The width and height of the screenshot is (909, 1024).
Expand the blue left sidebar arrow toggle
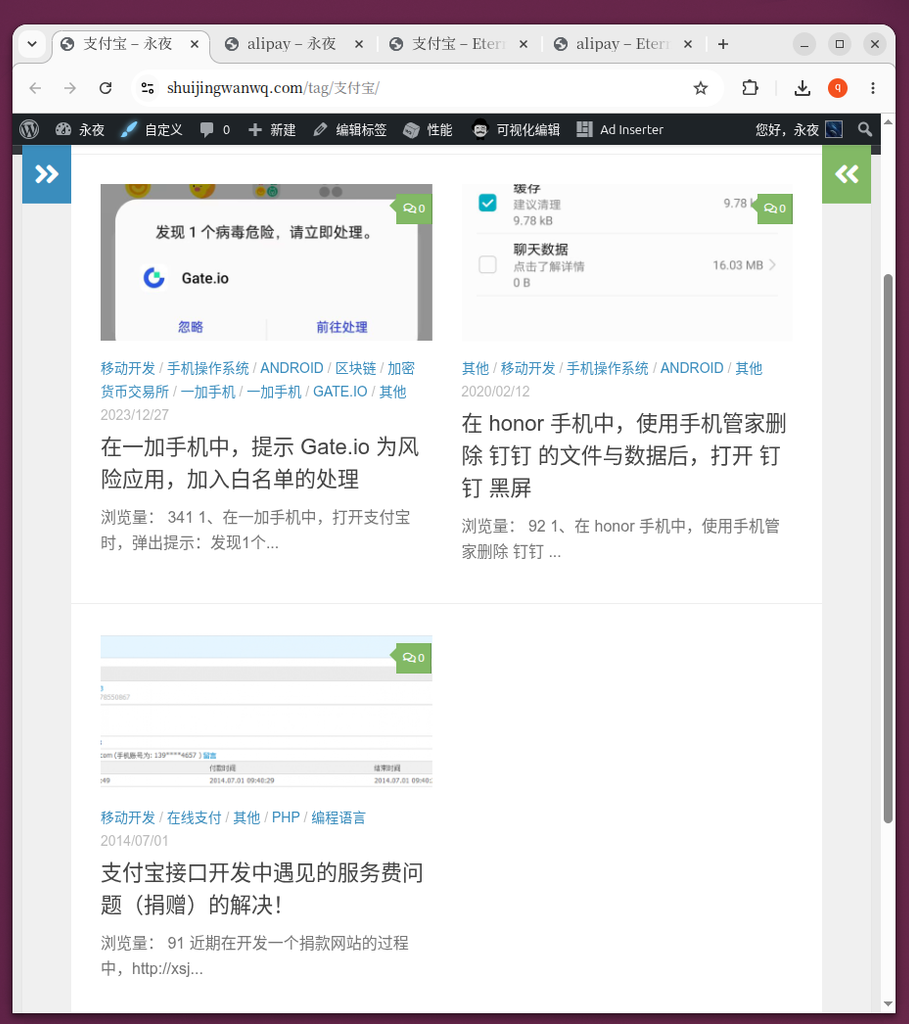pos(46,174)
